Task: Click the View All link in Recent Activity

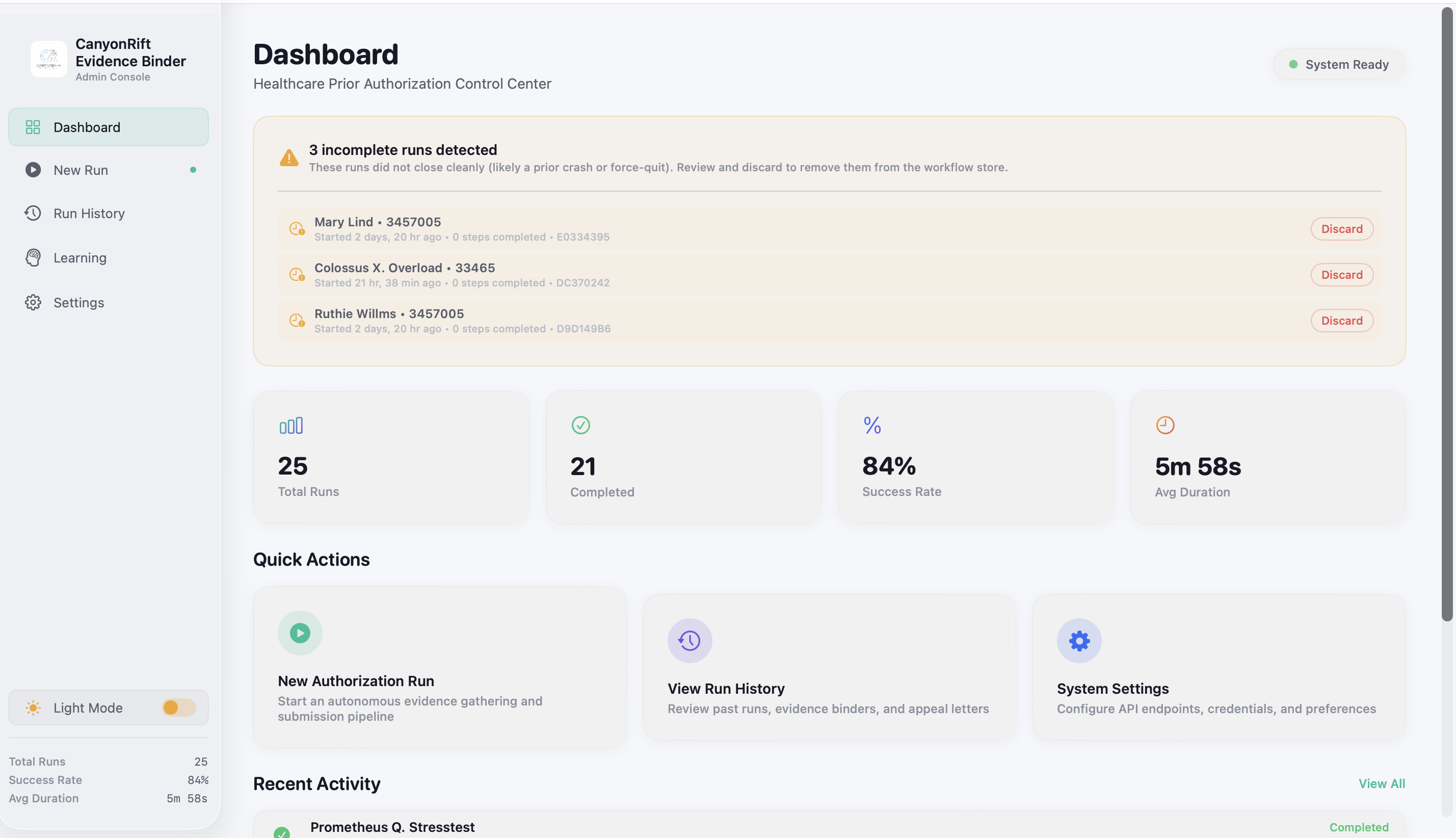Action: click(1381, 783)
